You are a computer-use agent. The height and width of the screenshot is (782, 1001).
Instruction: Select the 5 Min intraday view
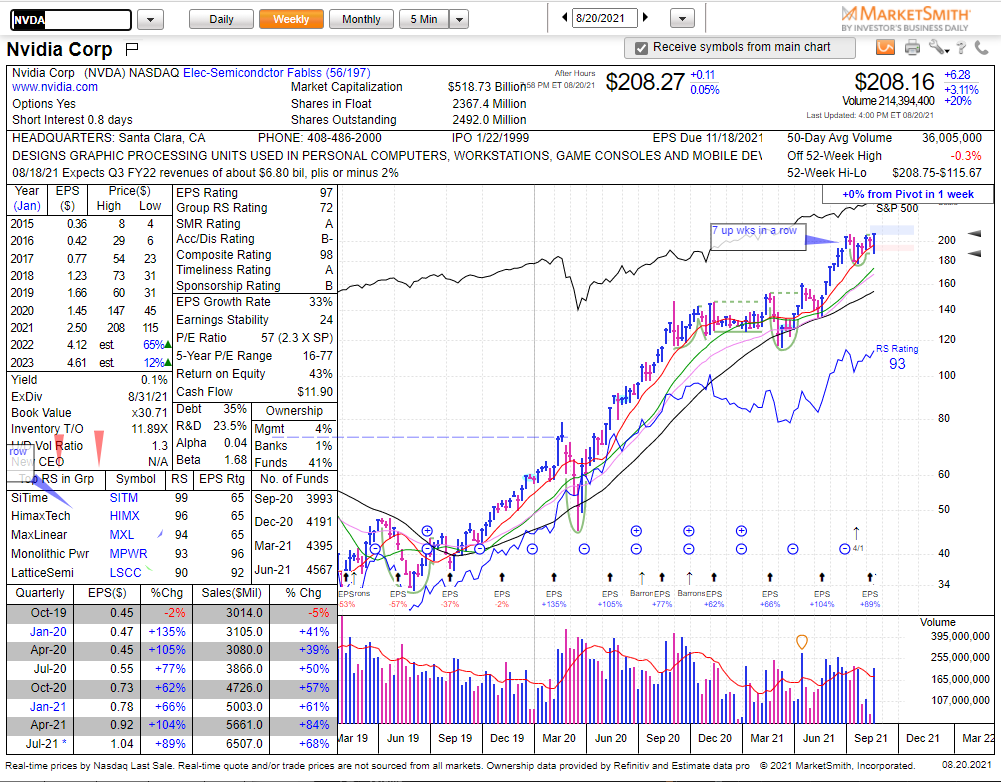coord(425,18)
